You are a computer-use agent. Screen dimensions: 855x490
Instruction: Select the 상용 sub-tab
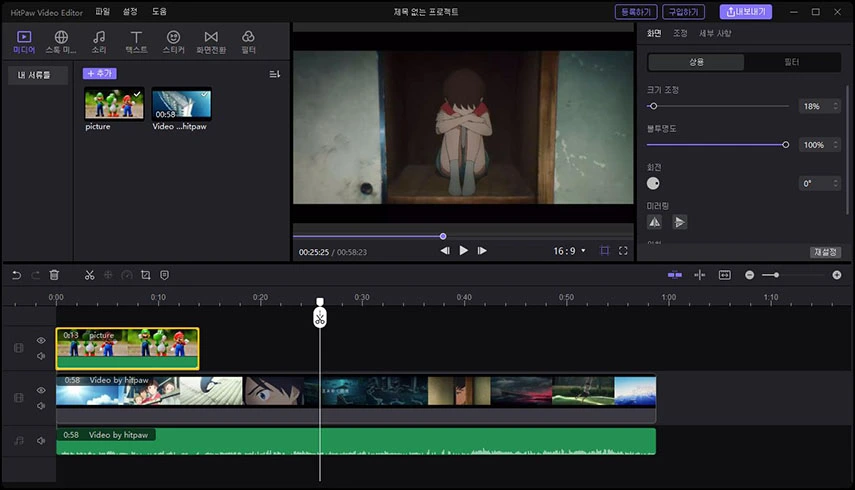pyautogui.click(x=696, y=62)
